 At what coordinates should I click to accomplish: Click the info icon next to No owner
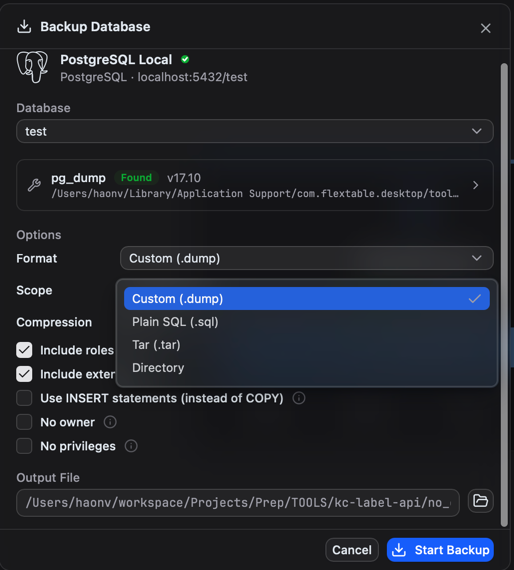click(110, 422)
